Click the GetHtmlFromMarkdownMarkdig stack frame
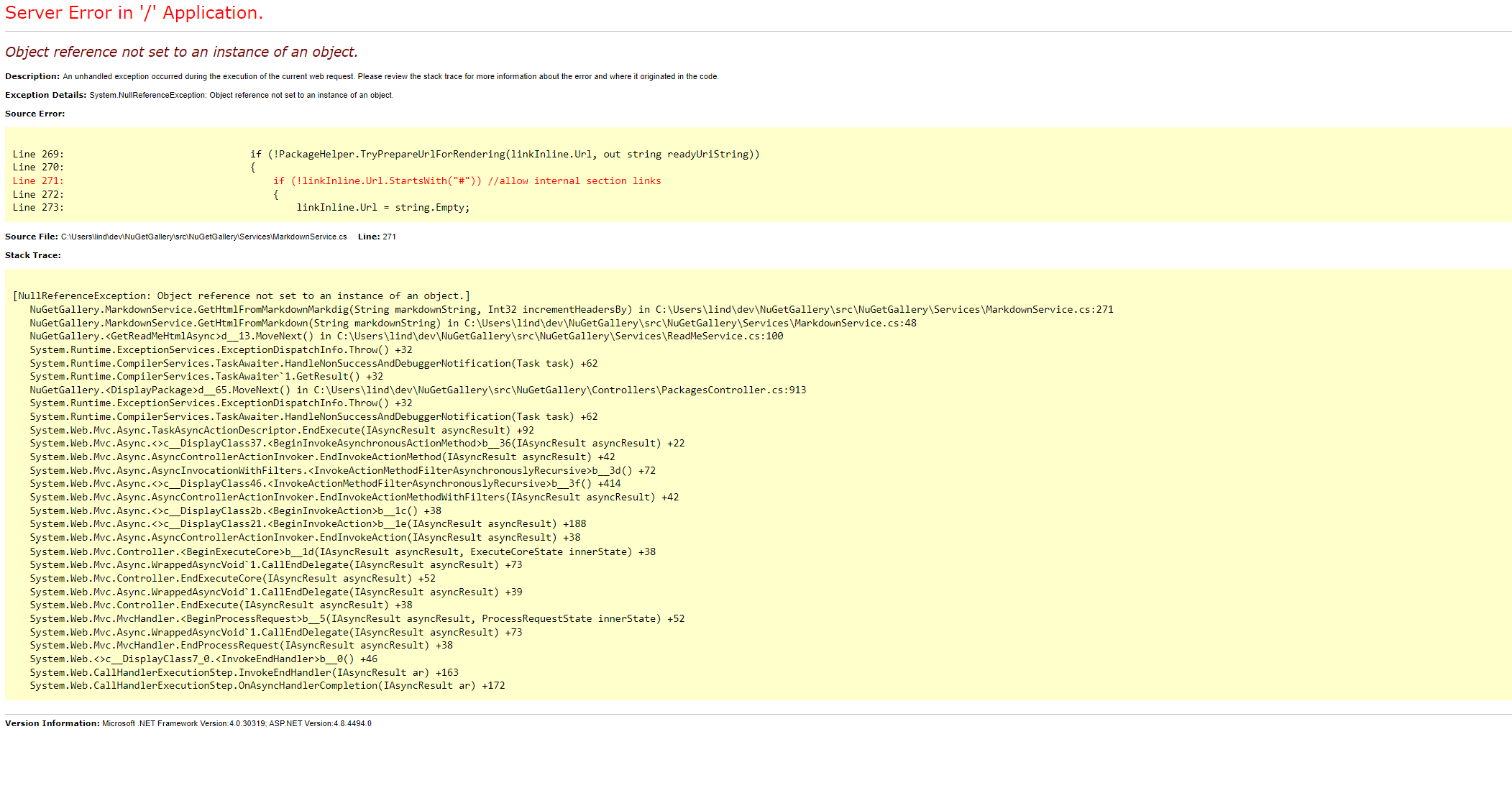Image resolution: width=1512 pixels, height=811 pixels. [x=570, y=309]
